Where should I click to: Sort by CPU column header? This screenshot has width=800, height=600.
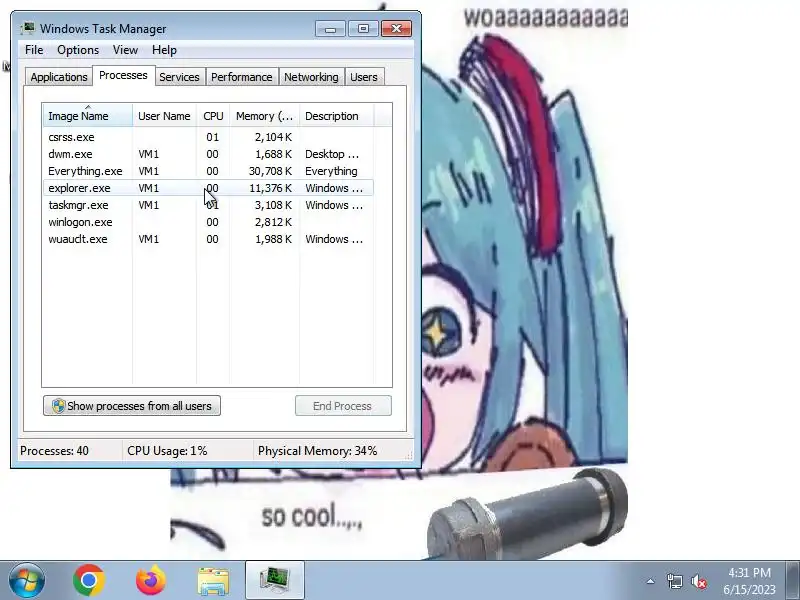point(213,115)
